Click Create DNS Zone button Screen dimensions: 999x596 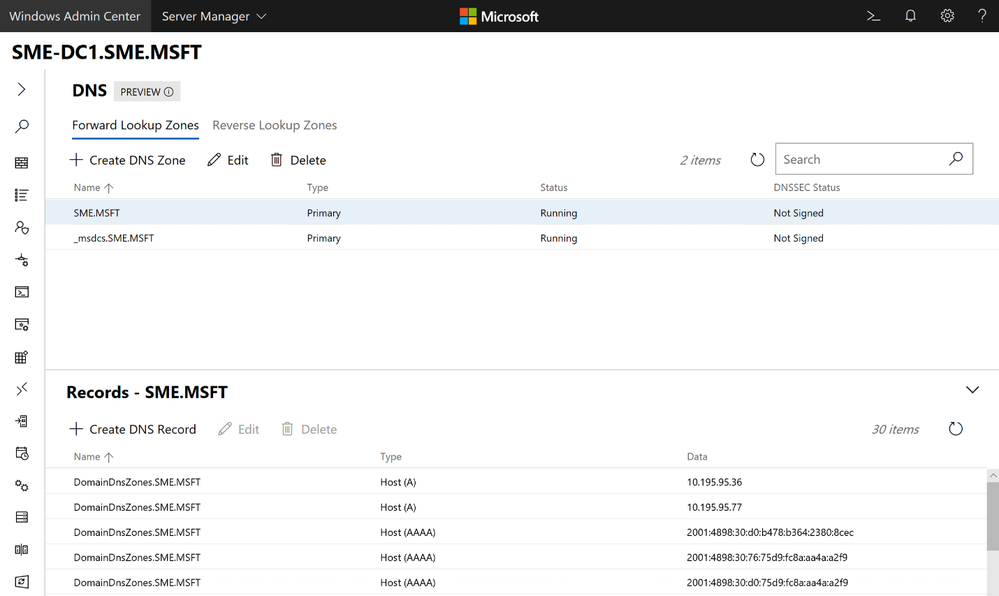[127, 160]
